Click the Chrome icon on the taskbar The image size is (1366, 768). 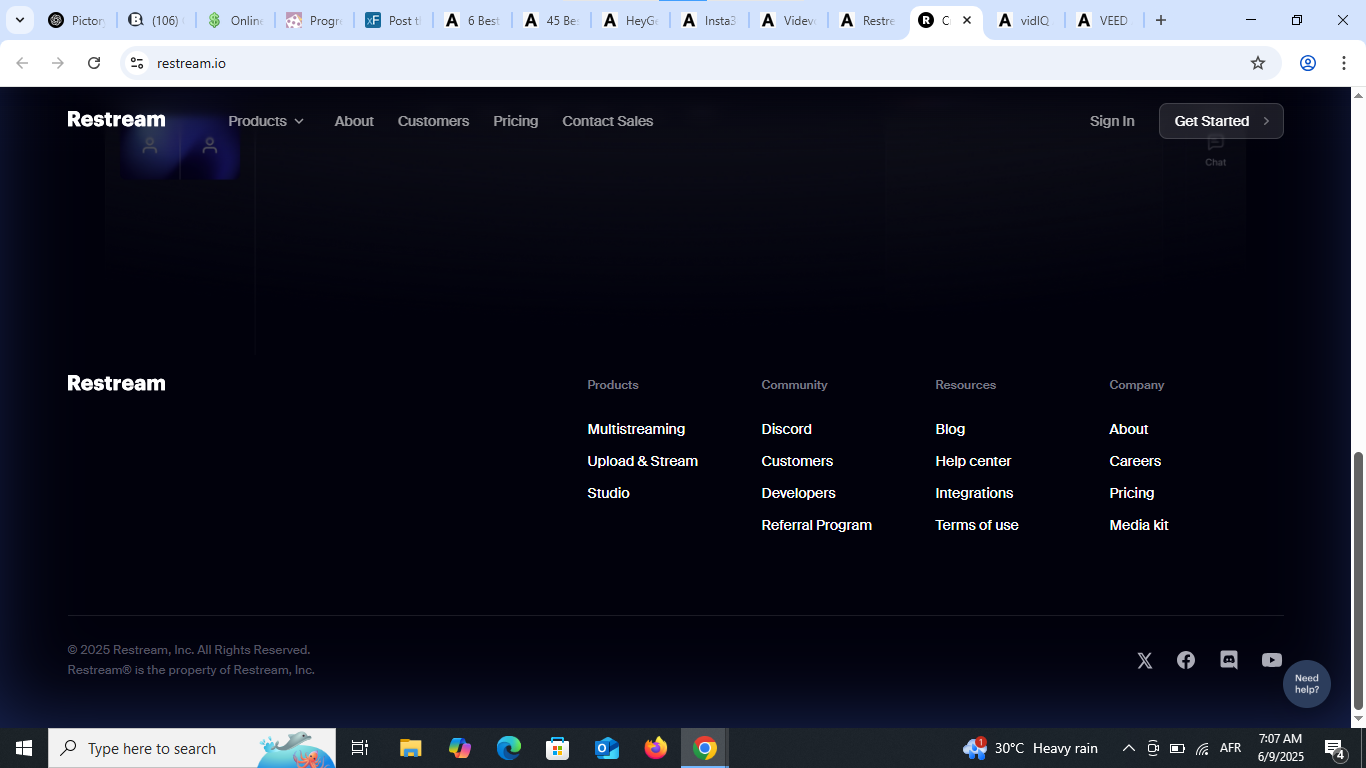click(705, 748)
